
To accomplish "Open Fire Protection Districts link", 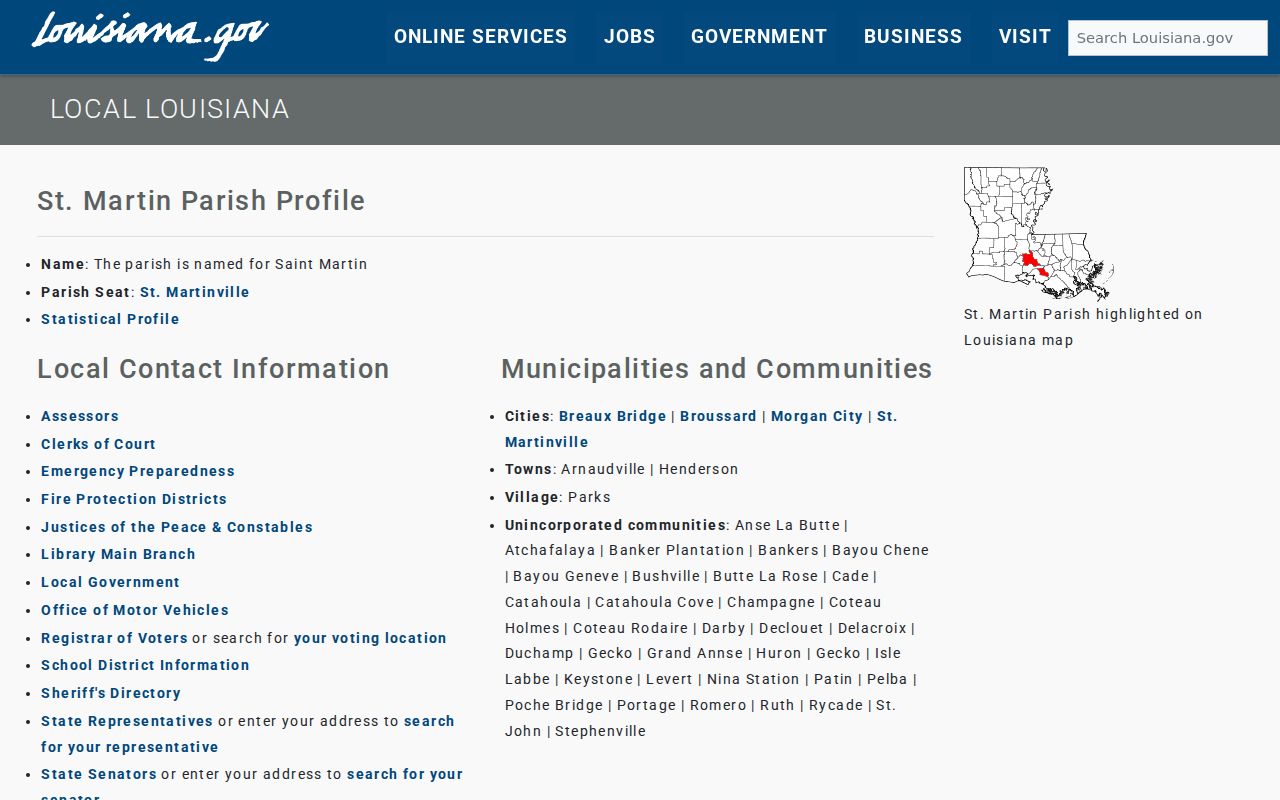I will [134, 499].
